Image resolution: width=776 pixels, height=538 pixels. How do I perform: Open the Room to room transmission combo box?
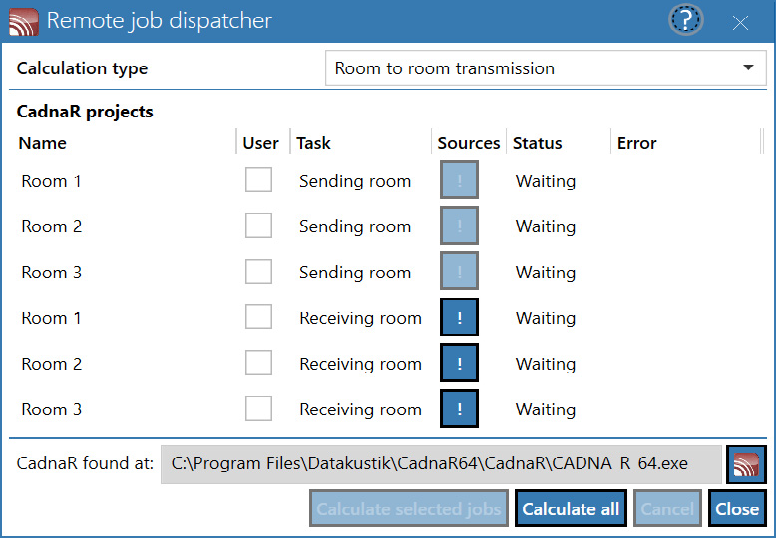pyautogui.click(x=545, y=68)
